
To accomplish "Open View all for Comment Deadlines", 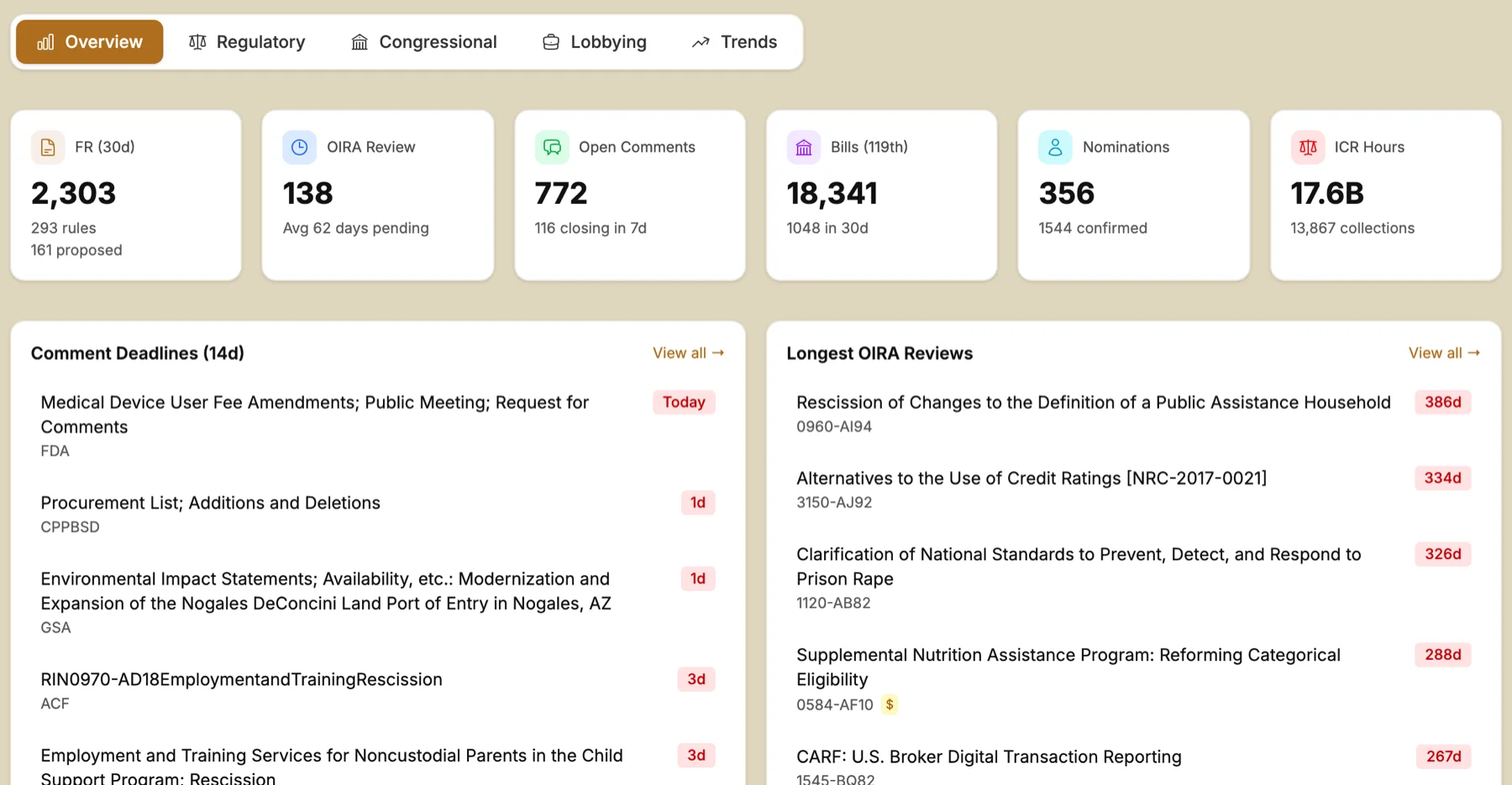I will pyautogui.click(x=688, y=353).
